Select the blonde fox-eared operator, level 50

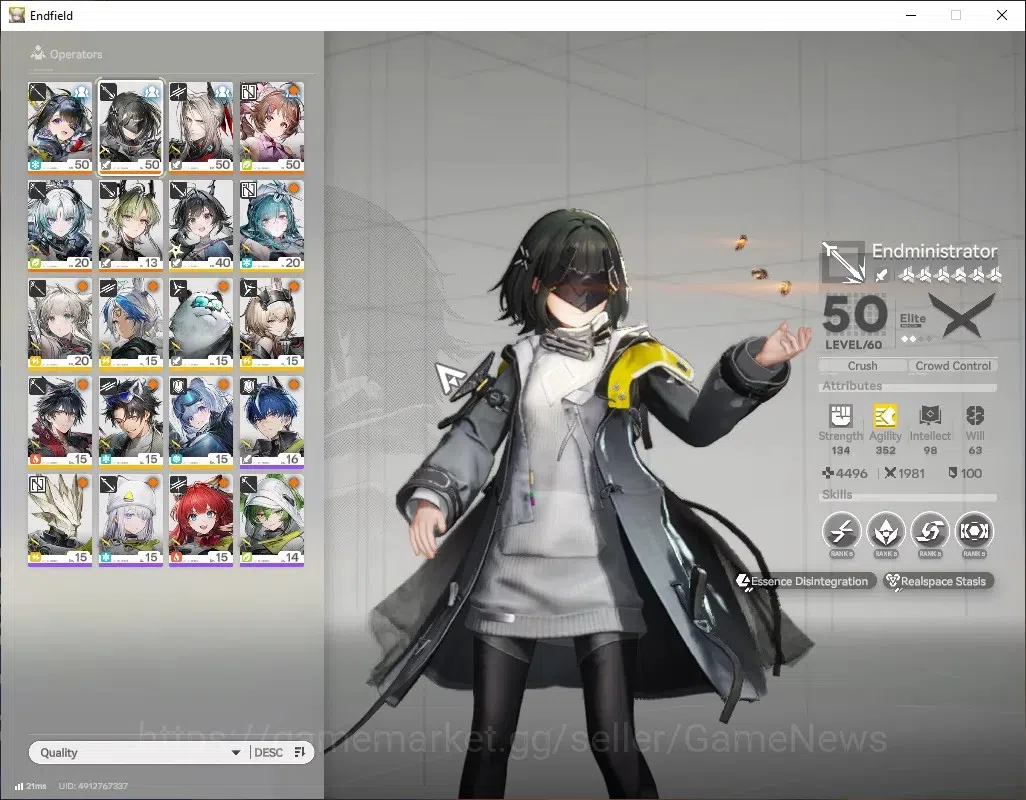[201, 128]
